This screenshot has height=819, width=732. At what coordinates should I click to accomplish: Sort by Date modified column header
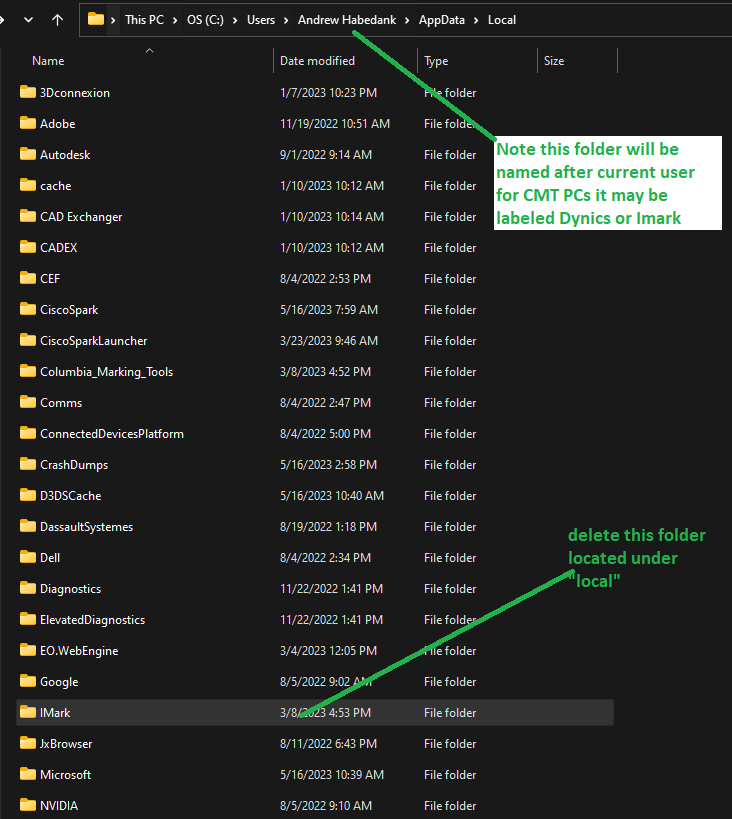click(x=317, y=61)
